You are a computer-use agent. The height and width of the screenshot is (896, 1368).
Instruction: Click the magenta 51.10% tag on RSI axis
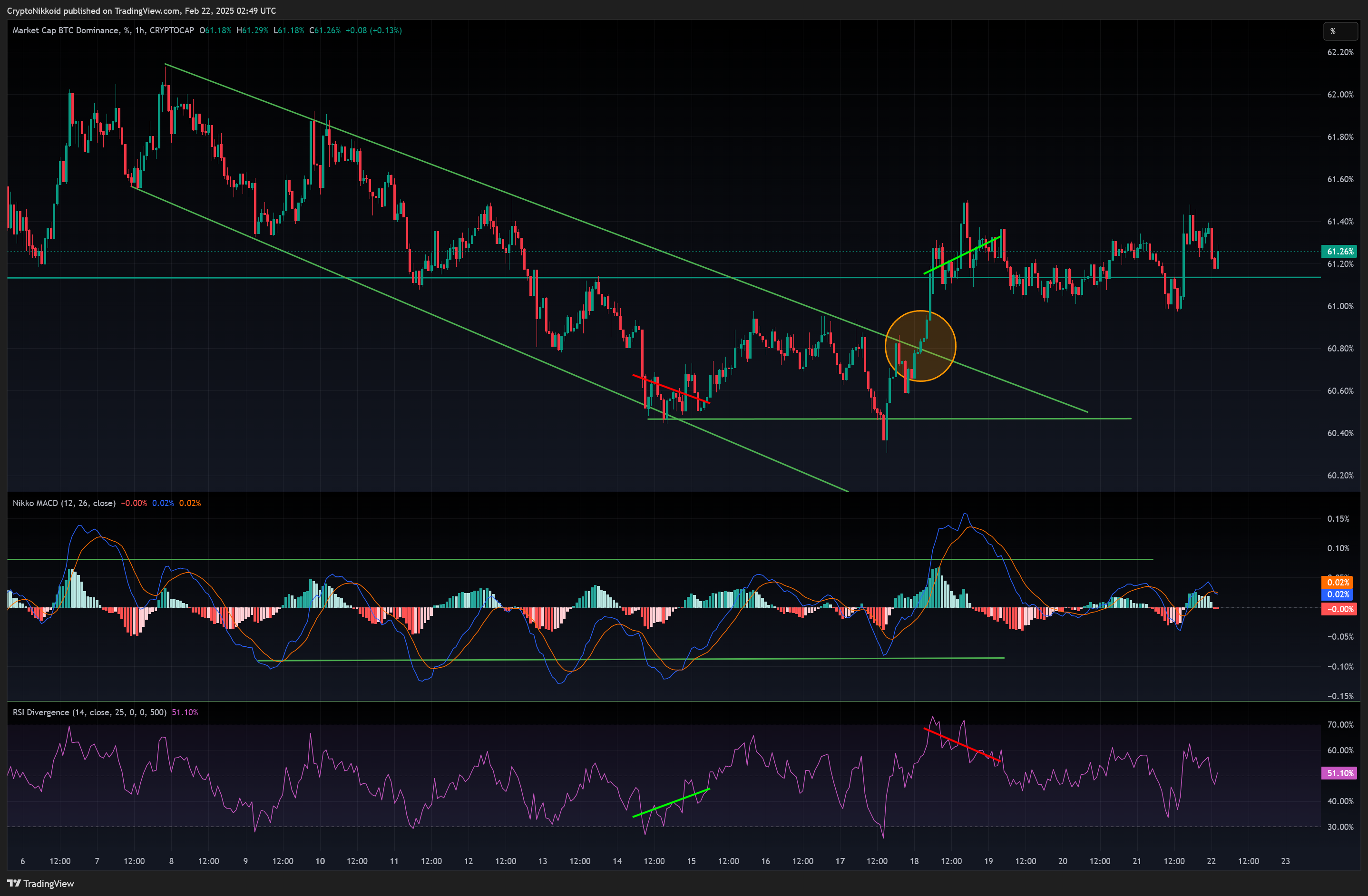pos(1340,773)
